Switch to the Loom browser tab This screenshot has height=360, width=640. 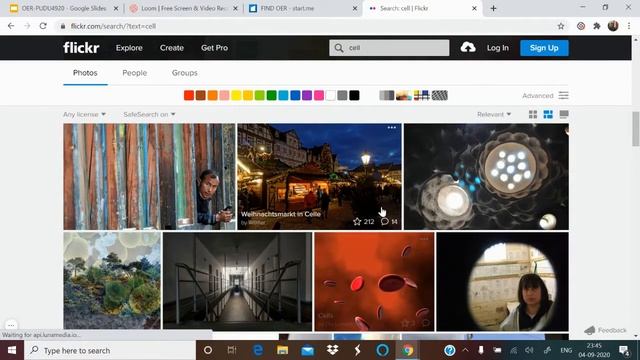pos(184,8)
